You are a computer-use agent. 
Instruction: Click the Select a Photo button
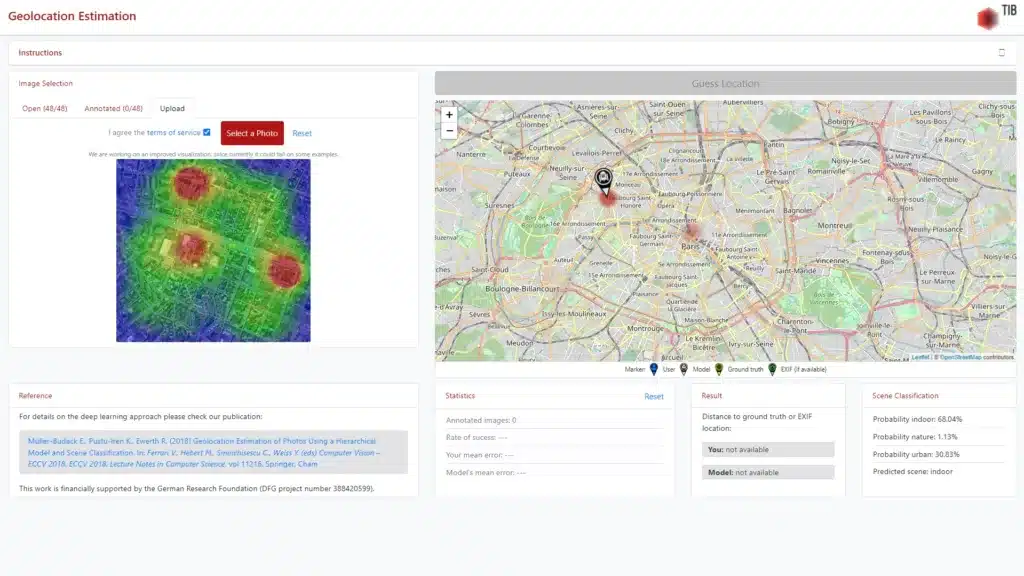tap(252, 133)
